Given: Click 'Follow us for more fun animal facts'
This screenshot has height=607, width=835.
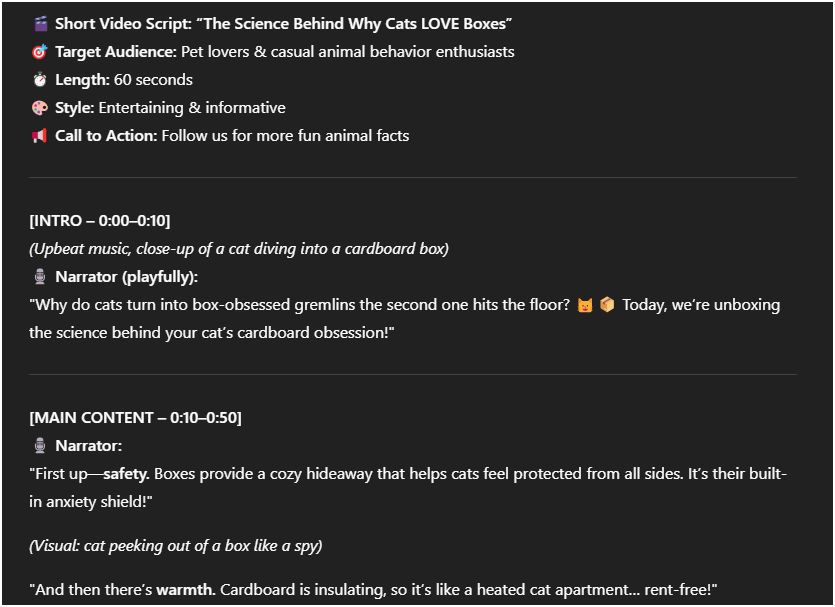Looking at the screenshot, I should click(x=285, y=136).
